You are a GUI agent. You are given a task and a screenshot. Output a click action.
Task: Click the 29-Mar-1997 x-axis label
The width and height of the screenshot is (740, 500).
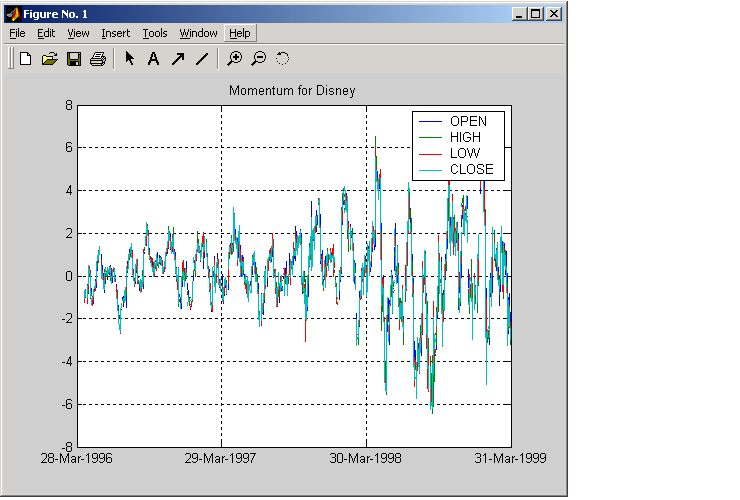(220, 458)
